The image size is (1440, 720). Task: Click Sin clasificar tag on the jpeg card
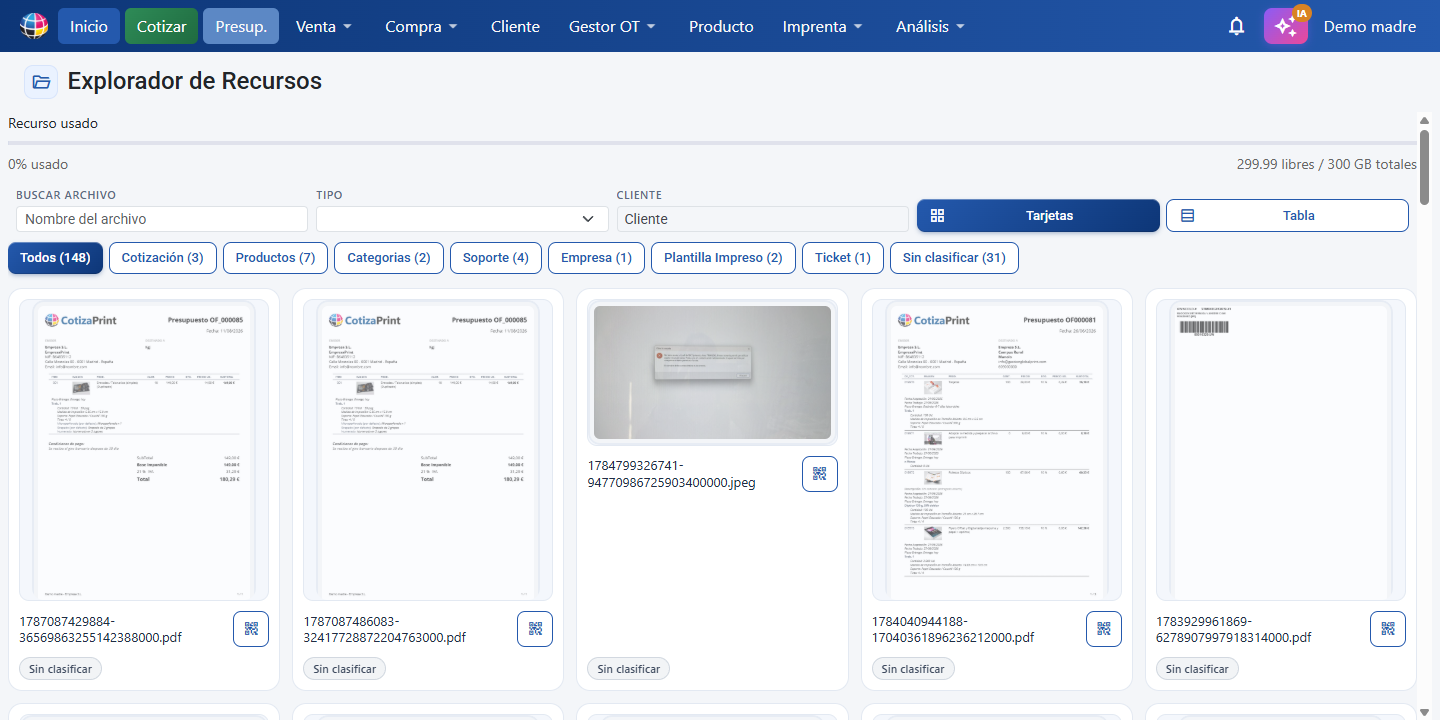[x=629, y=669]
